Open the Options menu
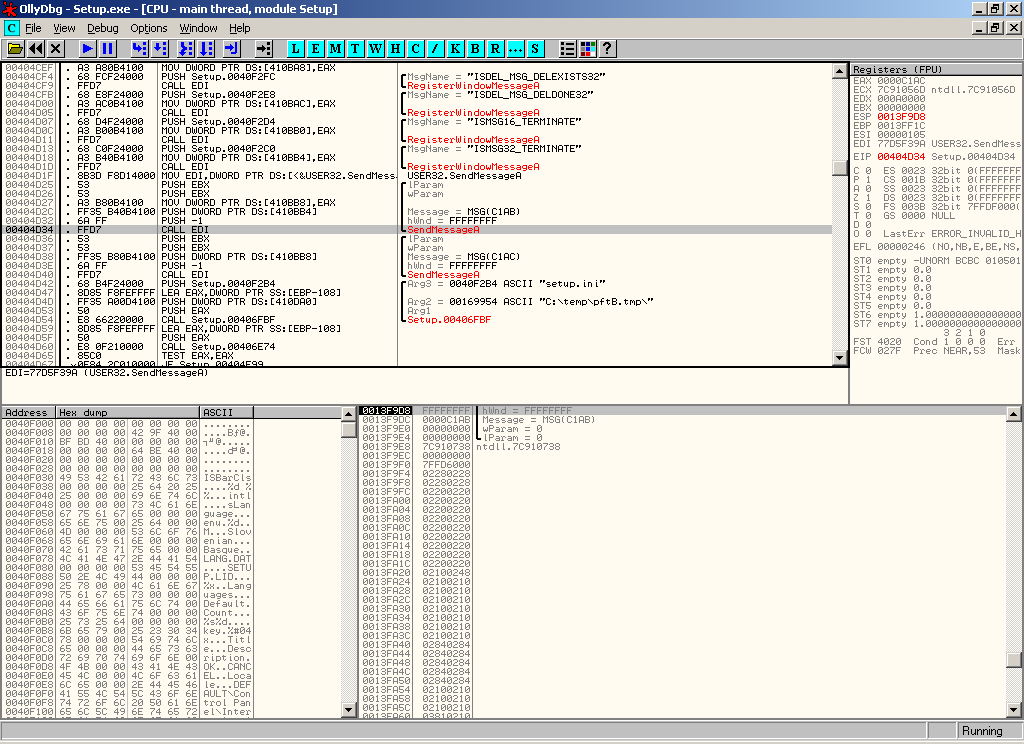The image size is (1024, 744). click(149, 28)
